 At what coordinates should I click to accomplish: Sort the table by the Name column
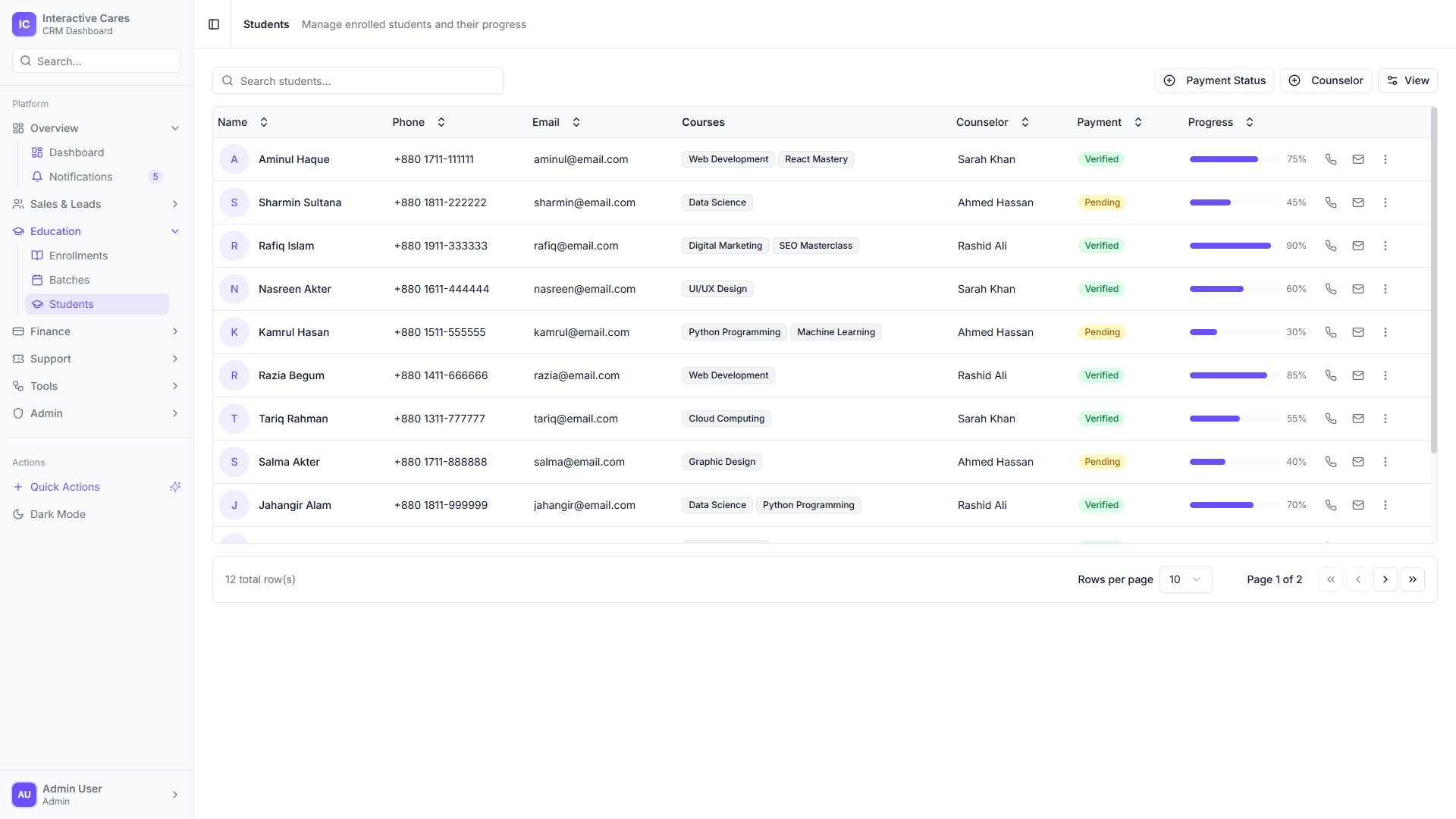click(x=263, y=122)
